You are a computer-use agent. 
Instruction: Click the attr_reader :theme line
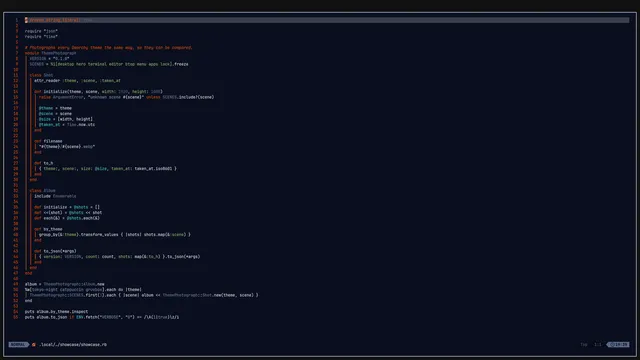click(x=77, y=80)
